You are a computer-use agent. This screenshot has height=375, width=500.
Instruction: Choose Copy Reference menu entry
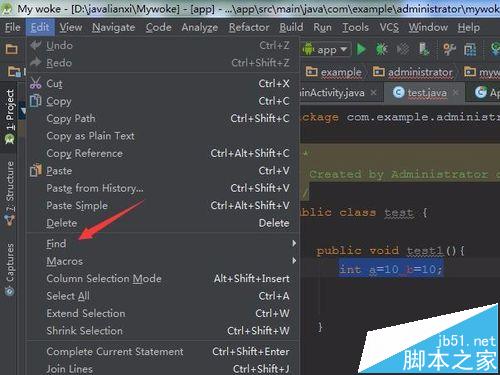coord(163,153)
